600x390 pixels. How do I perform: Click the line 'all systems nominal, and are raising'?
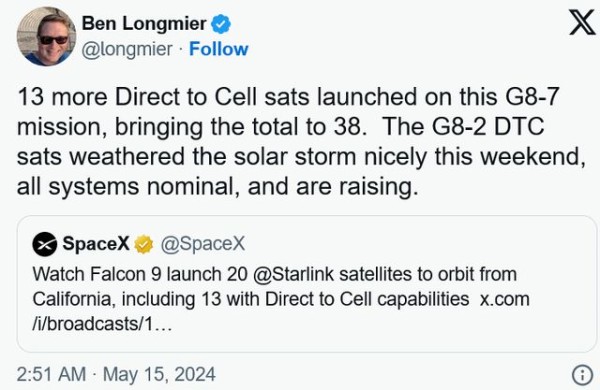217,187
